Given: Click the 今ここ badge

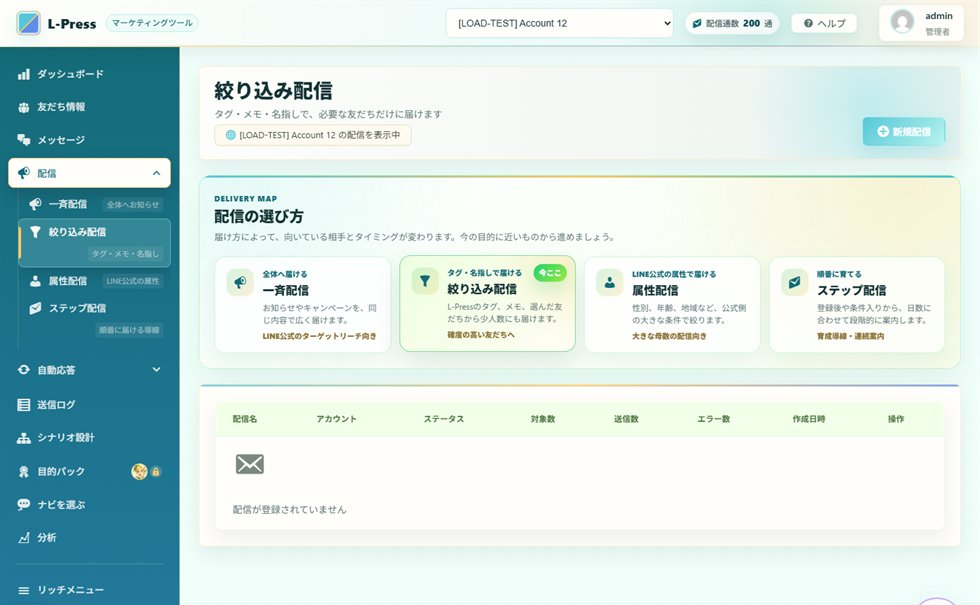Looking at the screenshot, I should (x=550, y=273).
